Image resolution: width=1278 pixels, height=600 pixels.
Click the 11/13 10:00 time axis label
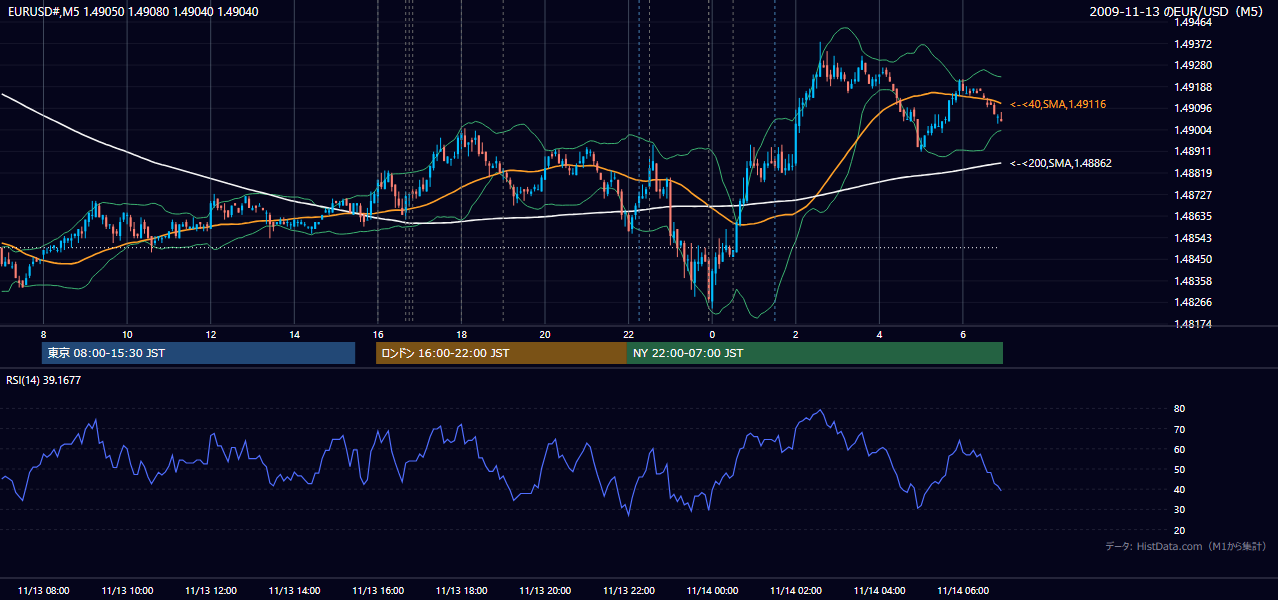point(127,591)
